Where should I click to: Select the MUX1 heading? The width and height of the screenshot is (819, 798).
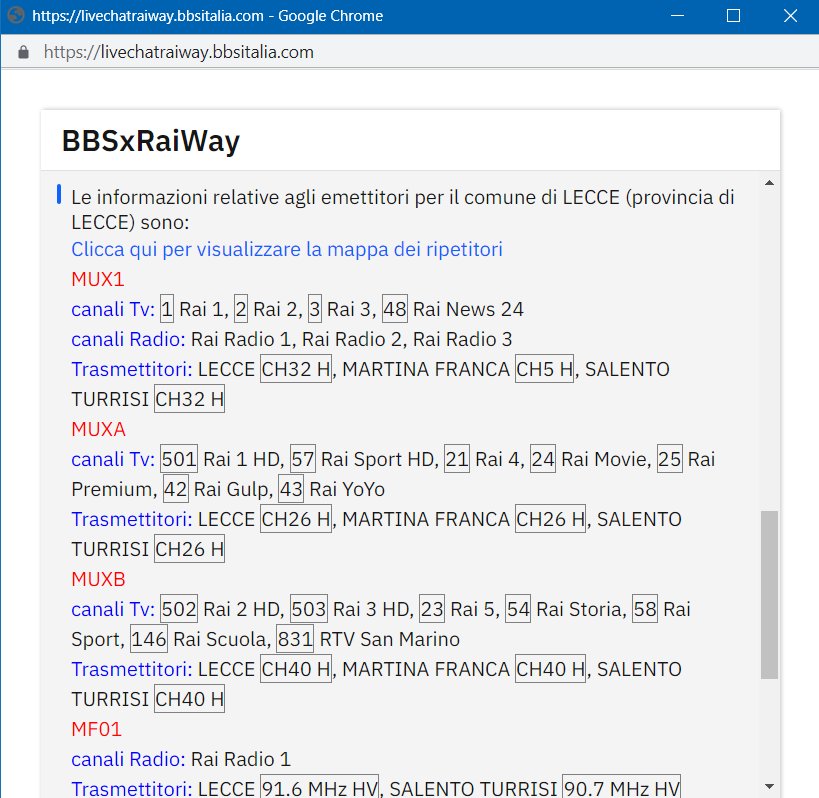pos(98,279)
